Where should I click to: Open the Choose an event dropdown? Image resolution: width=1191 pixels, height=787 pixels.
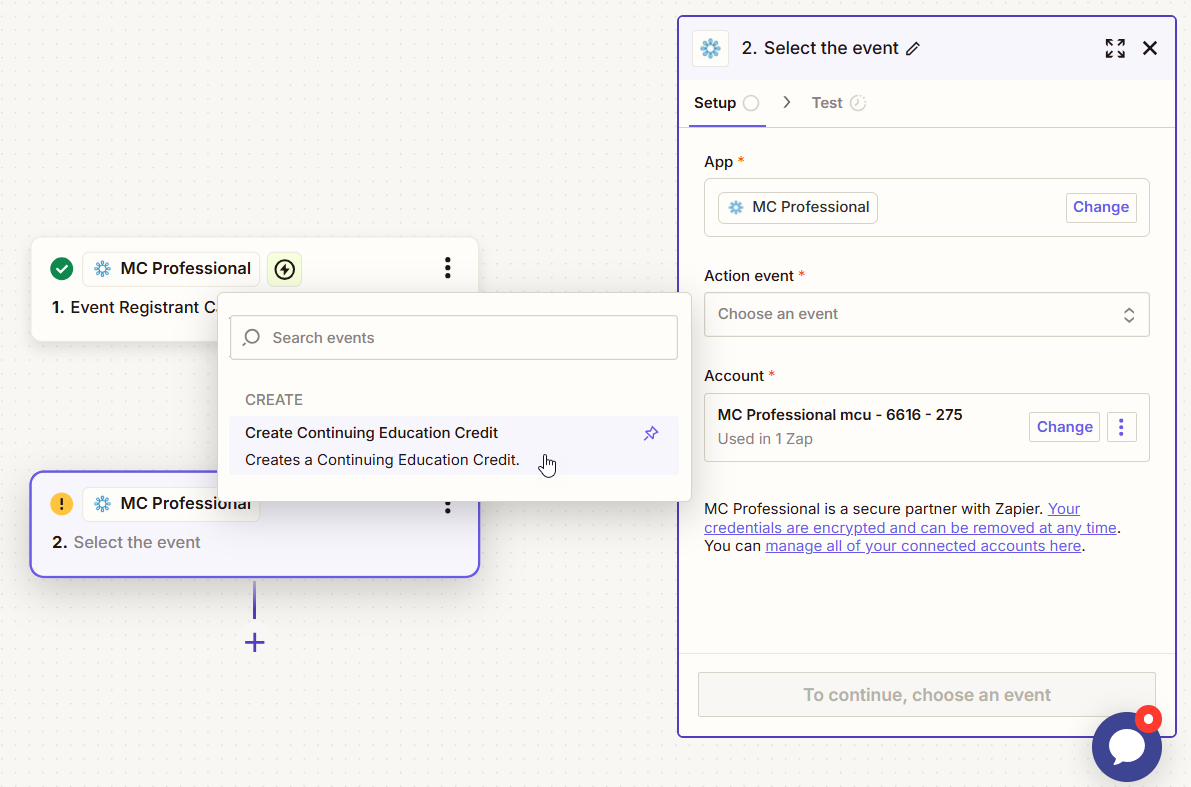(x=926, y=314)
